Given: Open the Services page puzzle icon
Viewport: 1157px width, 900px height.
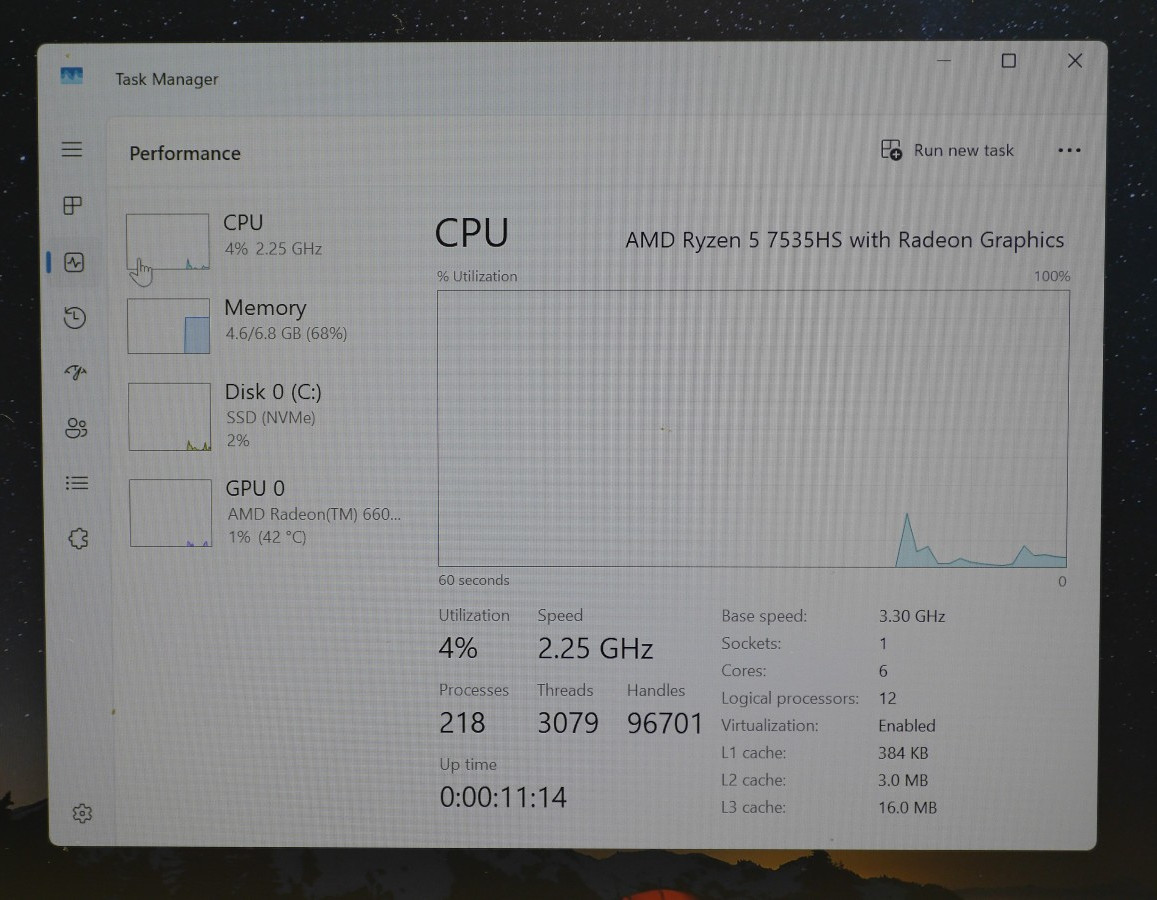Looking at the screenshot, I should pyautogui.click(x=78, y=539).
